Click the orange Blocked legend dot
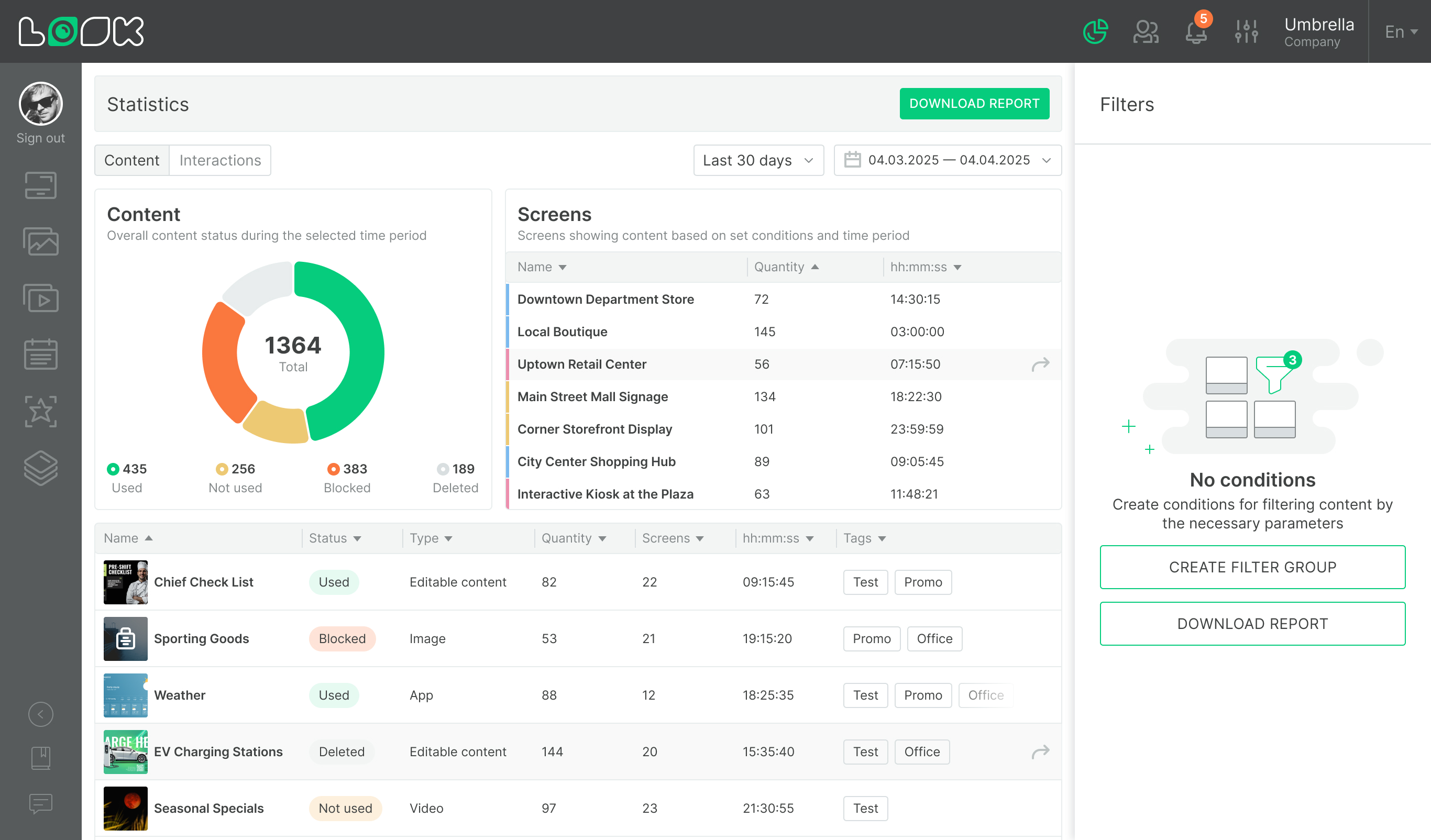 pyautogui.click(x=333, y=469)
